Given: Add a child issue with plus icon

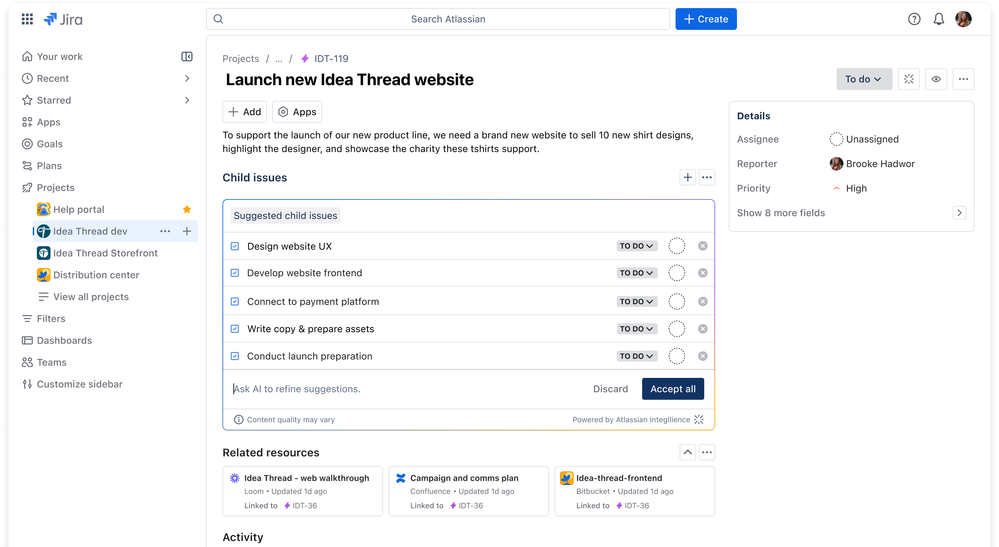Looking at the screenshot, I should point(687,178).
